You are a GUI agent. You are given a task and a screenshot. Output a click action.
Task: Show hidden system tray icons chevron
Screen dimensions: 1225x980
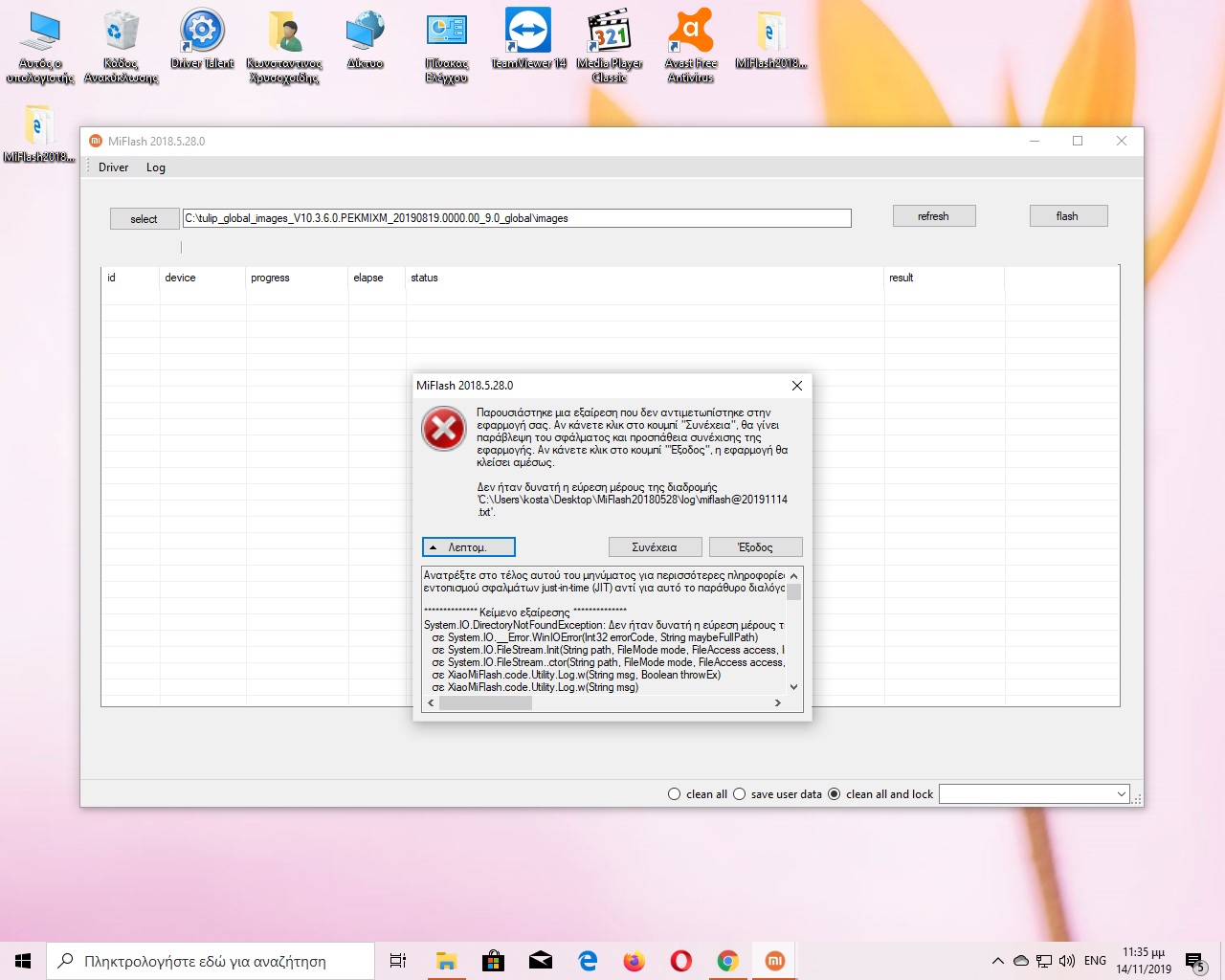click(x=997, y=961)
